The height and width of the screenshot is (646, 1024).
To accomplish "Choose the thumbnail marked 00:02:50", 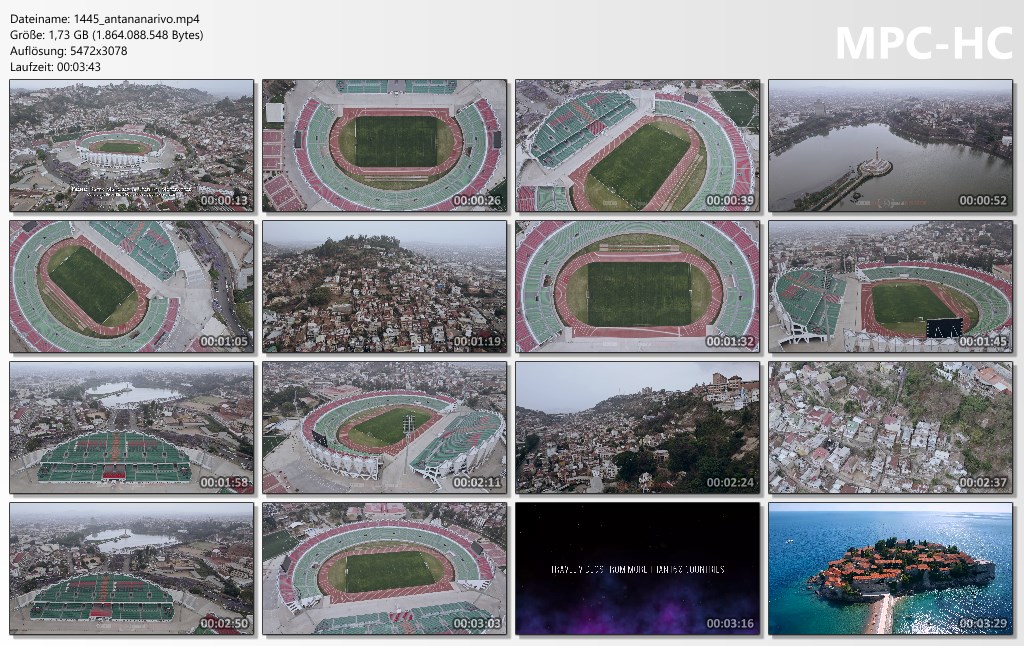I will (x=132, y=569).
